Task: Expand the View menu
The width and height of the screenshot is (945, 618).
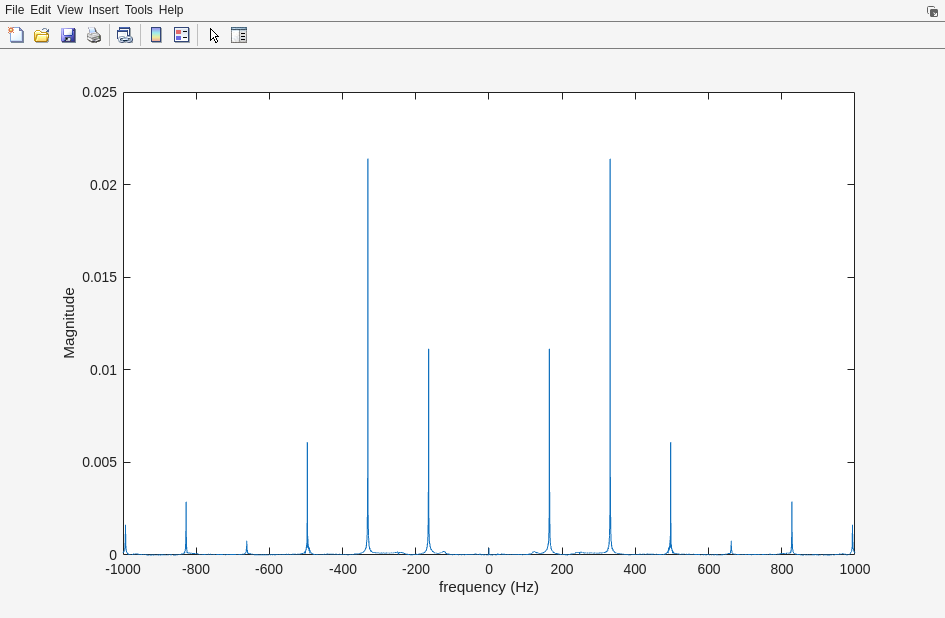Action: pos(70,10)
